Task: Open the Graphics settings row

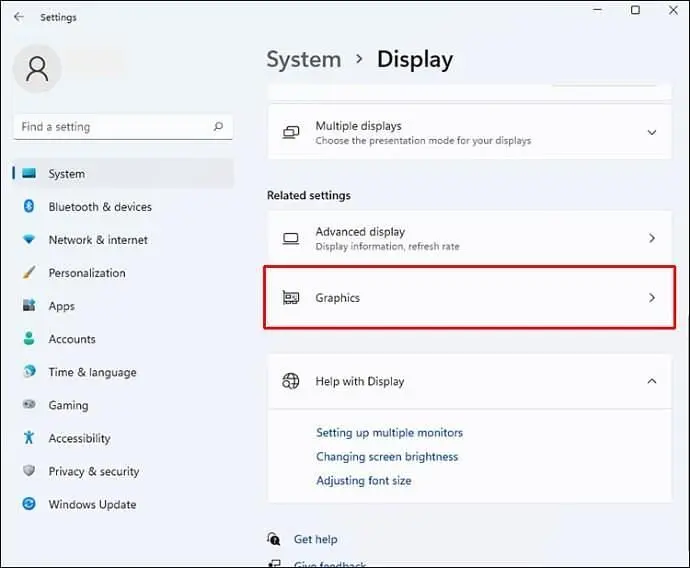Action: pos(470,297)
